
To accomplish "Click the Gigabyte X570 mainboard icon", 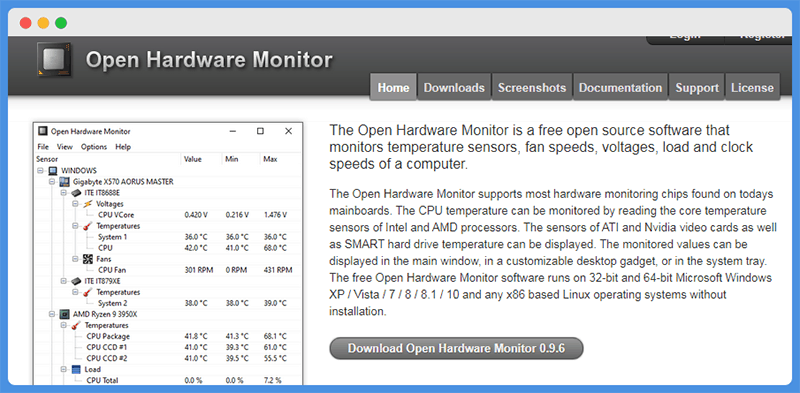I will tap(64, 182).
